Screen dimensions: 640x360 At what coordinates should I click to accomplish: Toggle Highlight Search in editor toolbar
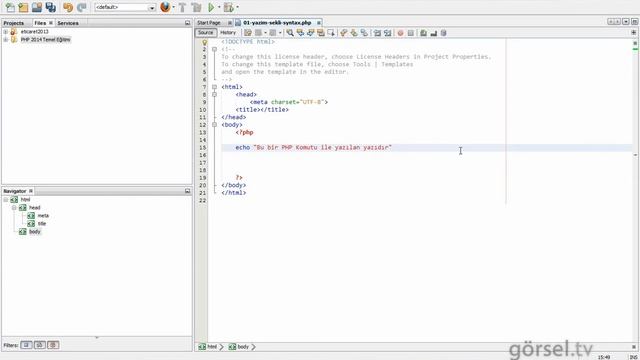pos(321,33)
